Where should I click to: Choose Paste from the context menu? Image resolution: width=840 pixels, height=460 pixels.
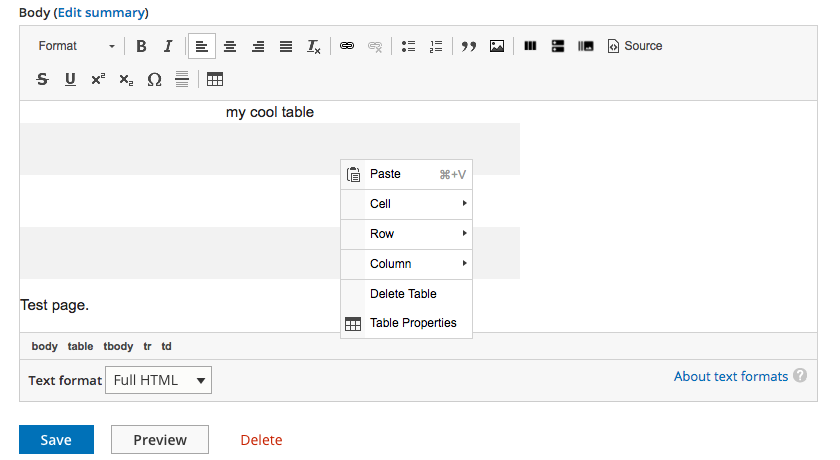point(406,174)
